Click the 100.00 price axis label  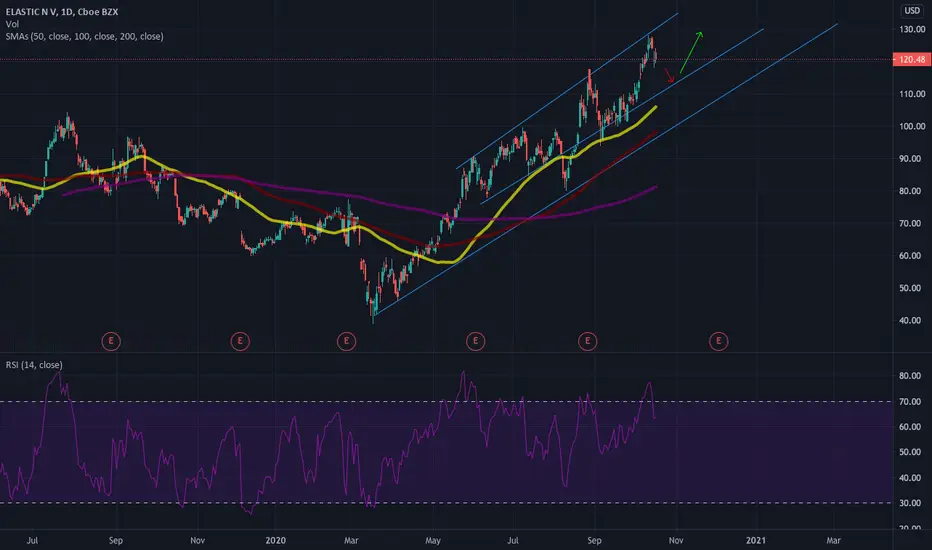pos(912,126)
